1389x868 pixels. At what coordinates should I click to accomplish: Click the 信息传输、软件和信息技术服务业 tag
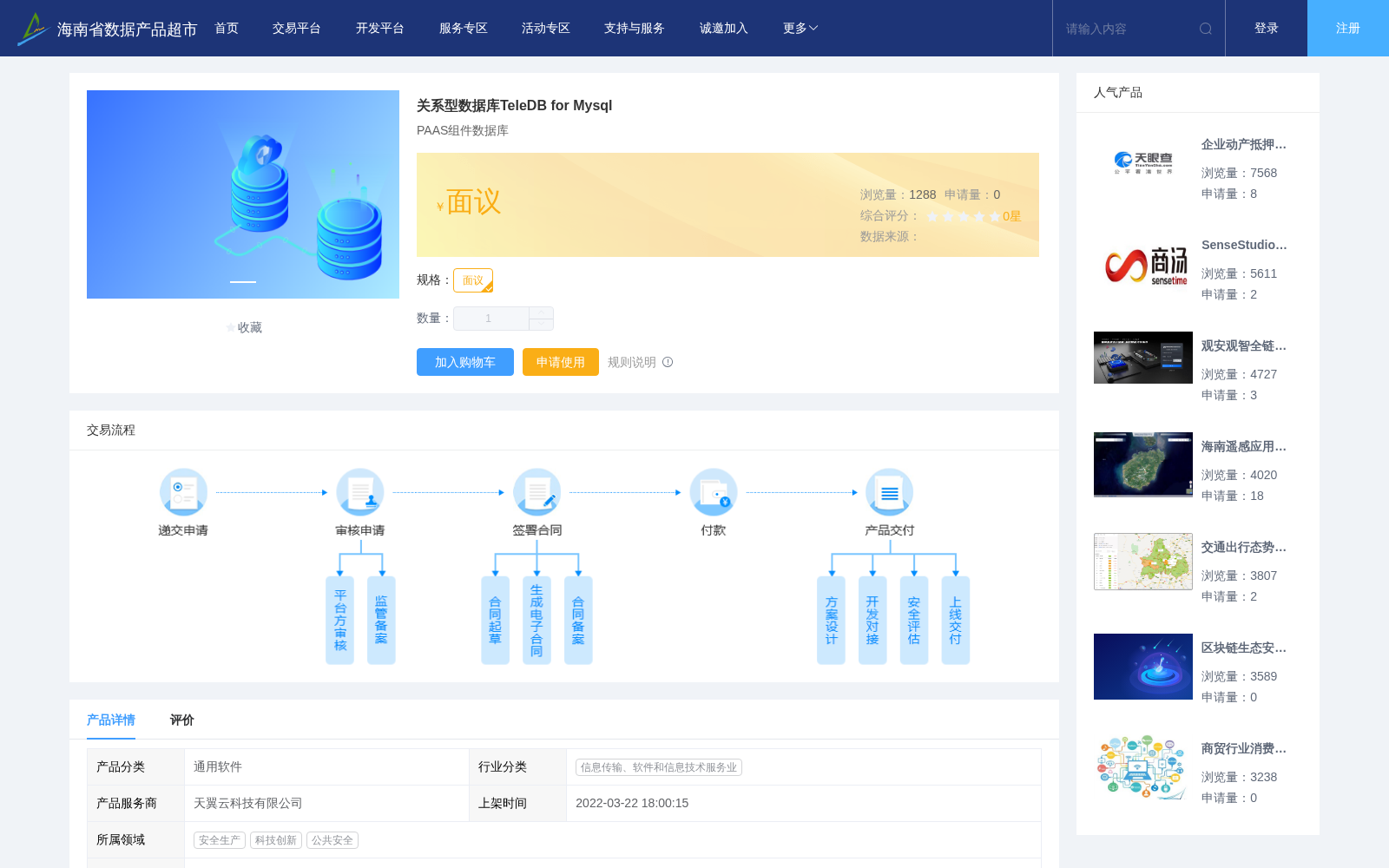click(x=659, y=767)
